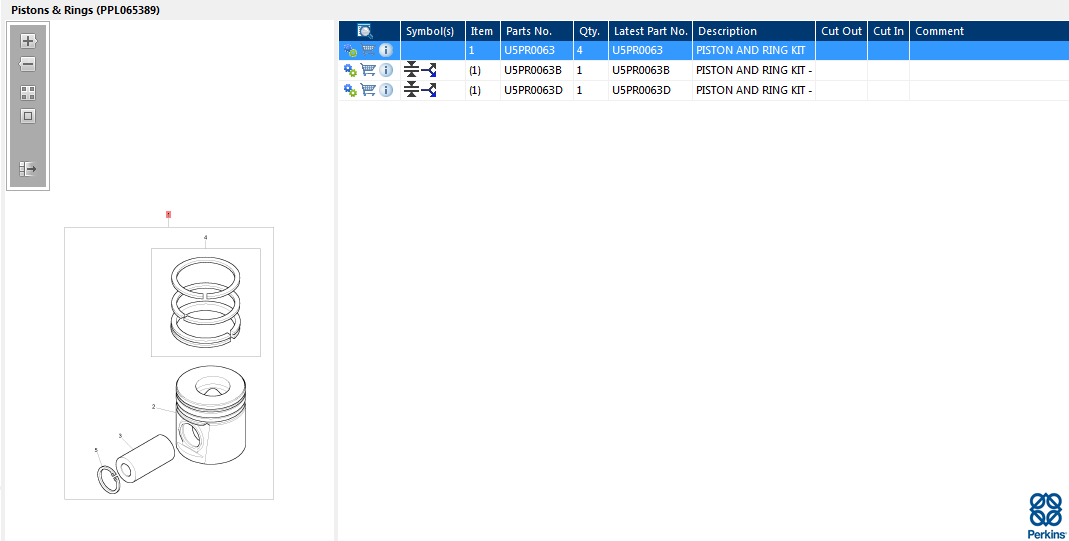Open info for part U5PR0063B
Viewport: 1069px width, 541px height.
386,70
